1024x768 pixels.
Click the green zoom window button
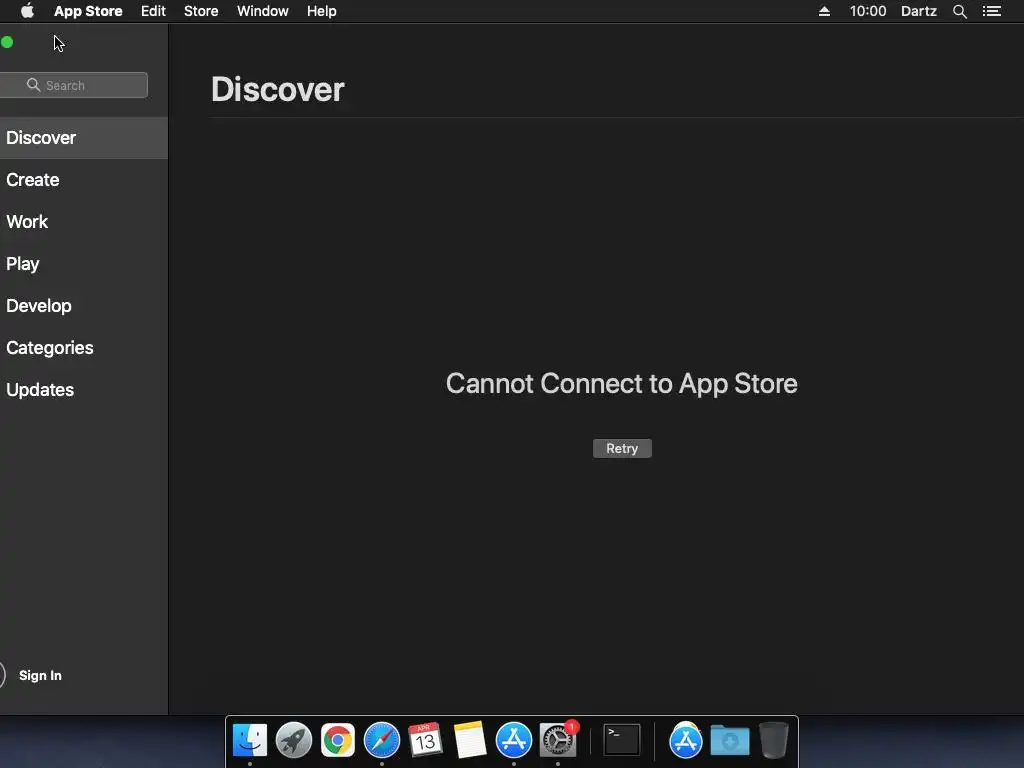7,42
